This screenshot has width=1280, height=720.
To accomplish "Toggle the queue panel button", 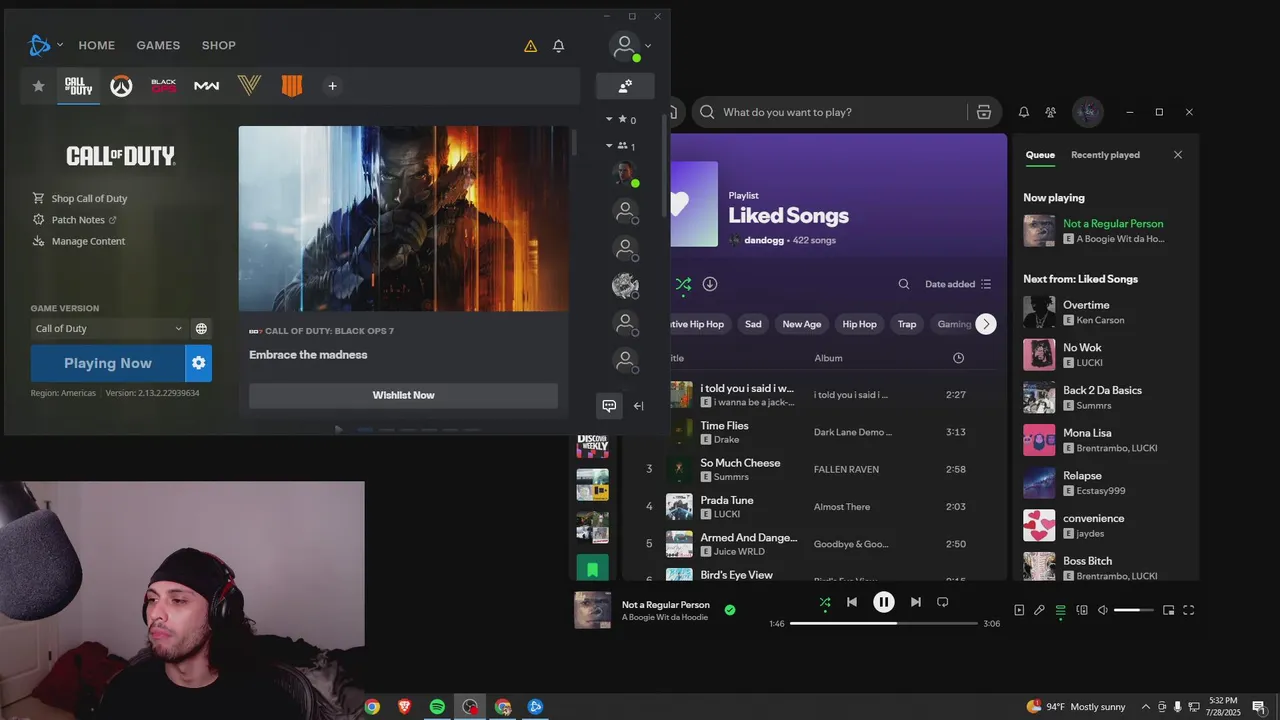I will point(1061,610).
